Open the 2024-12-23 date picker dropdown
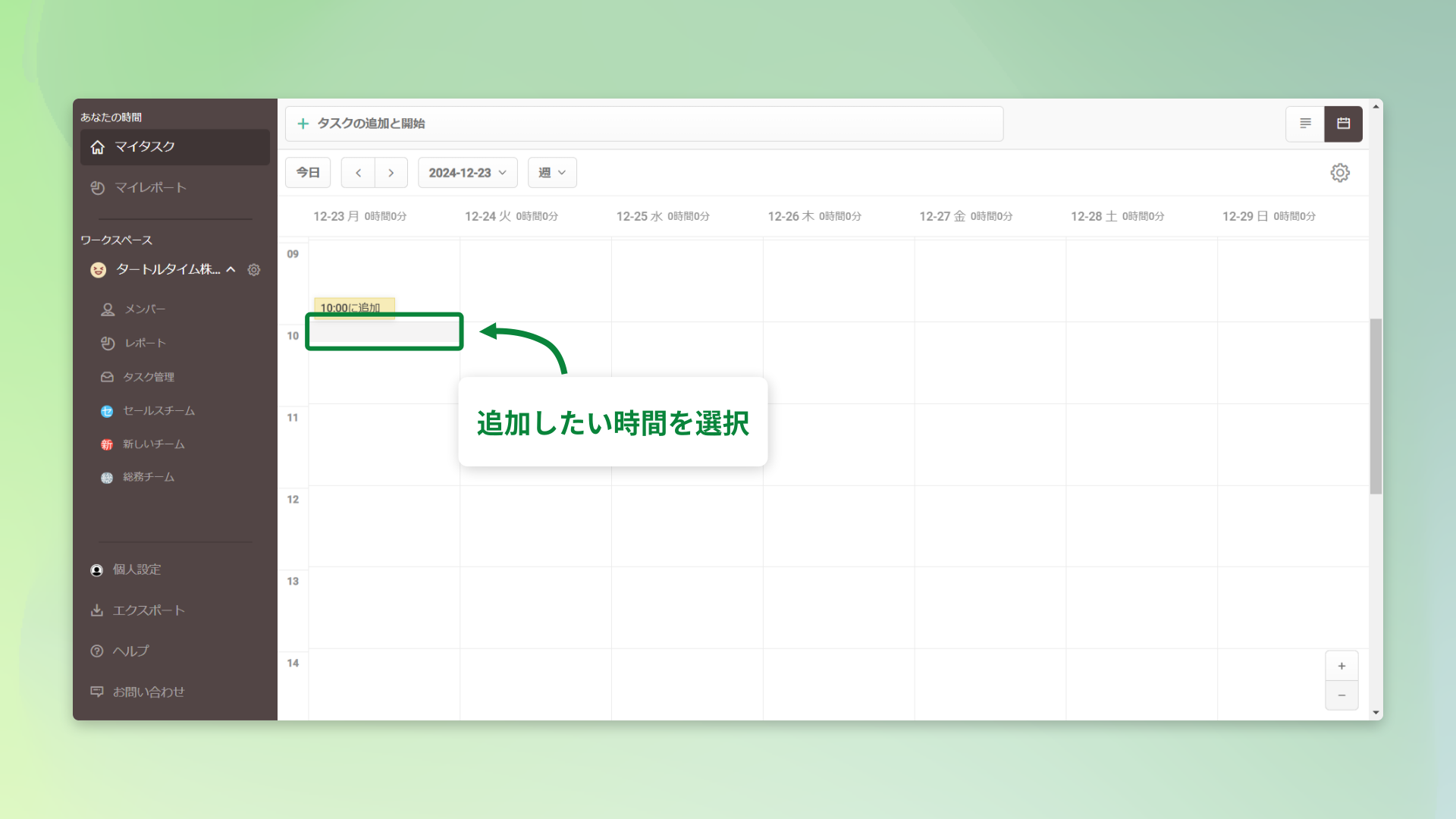 [467, 172]
